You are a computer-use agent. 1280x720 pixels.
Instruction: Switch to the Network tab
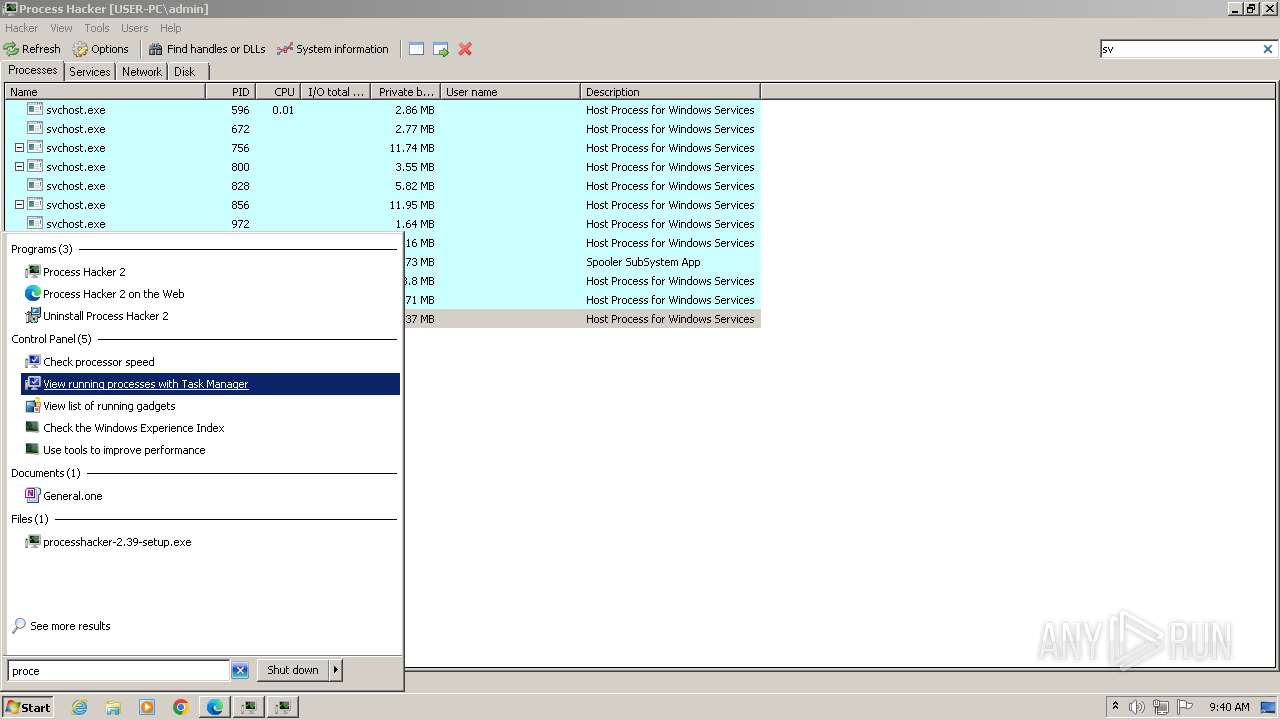pyautogui.click(x=142, y=72)
